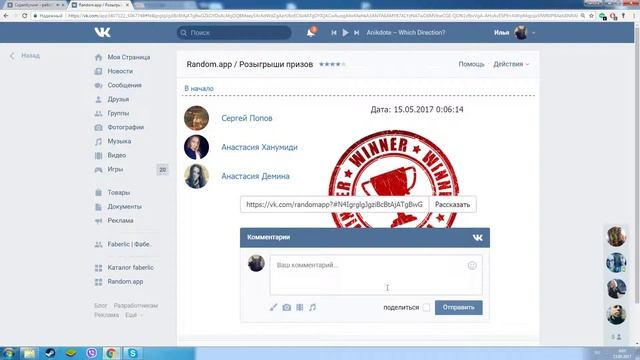This screenshot has width=640, height=360.
Task: Click Разработчикам footer link
Action: [x=136, y=306]
